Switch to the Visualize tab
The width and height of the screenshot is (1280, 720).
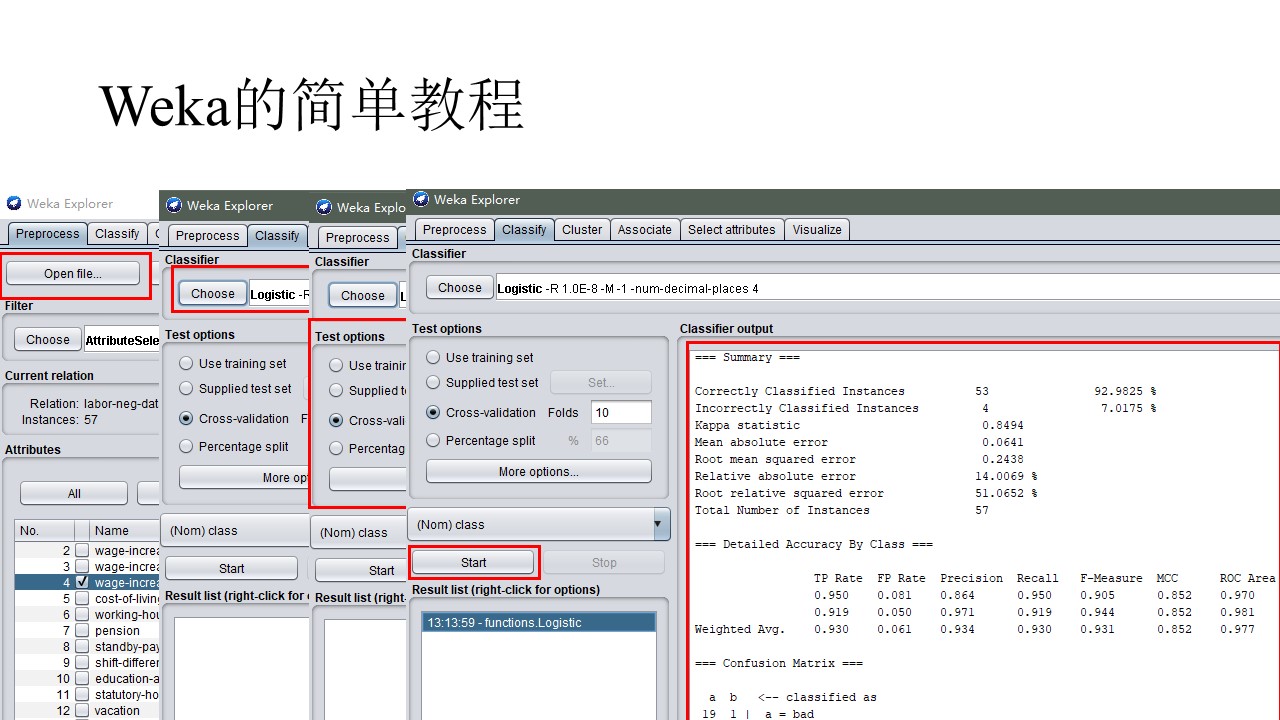click(x=817, y=229)
